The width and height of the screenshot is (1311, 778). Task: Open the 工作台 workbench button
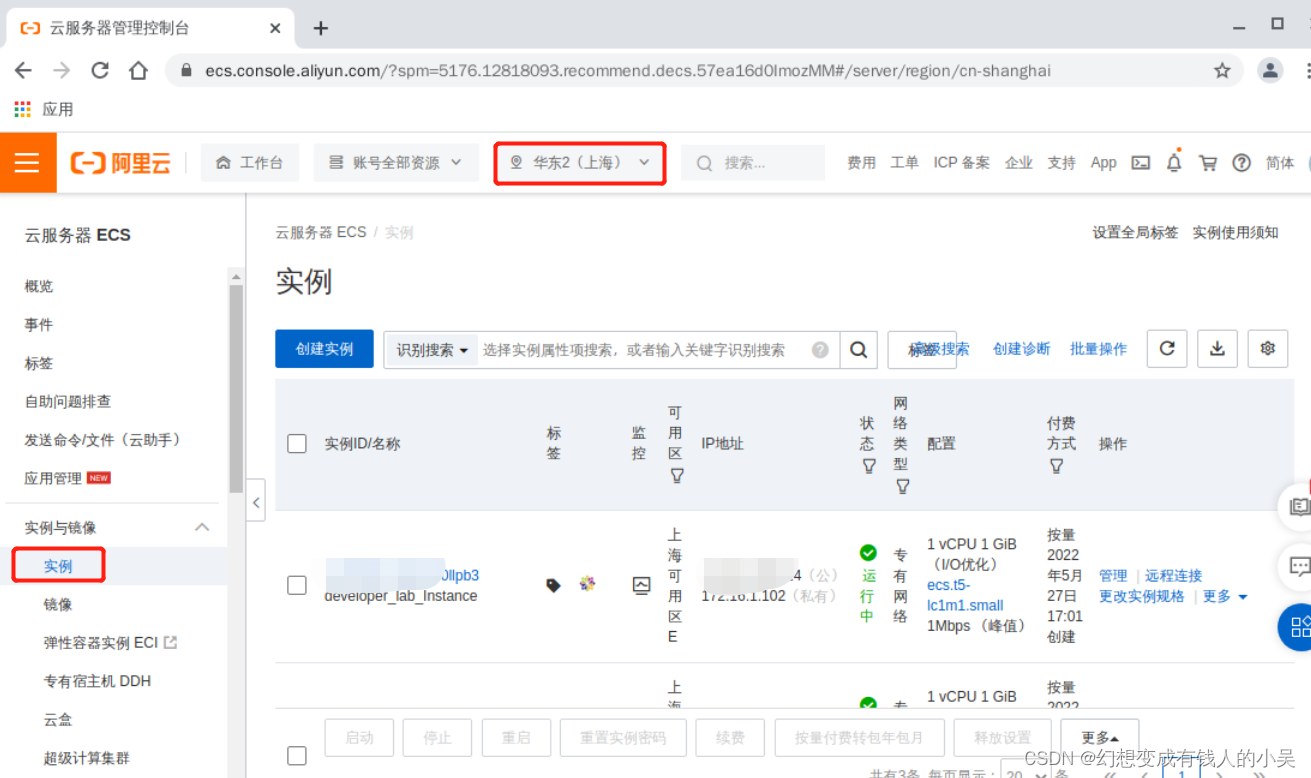tap(250, 162)
